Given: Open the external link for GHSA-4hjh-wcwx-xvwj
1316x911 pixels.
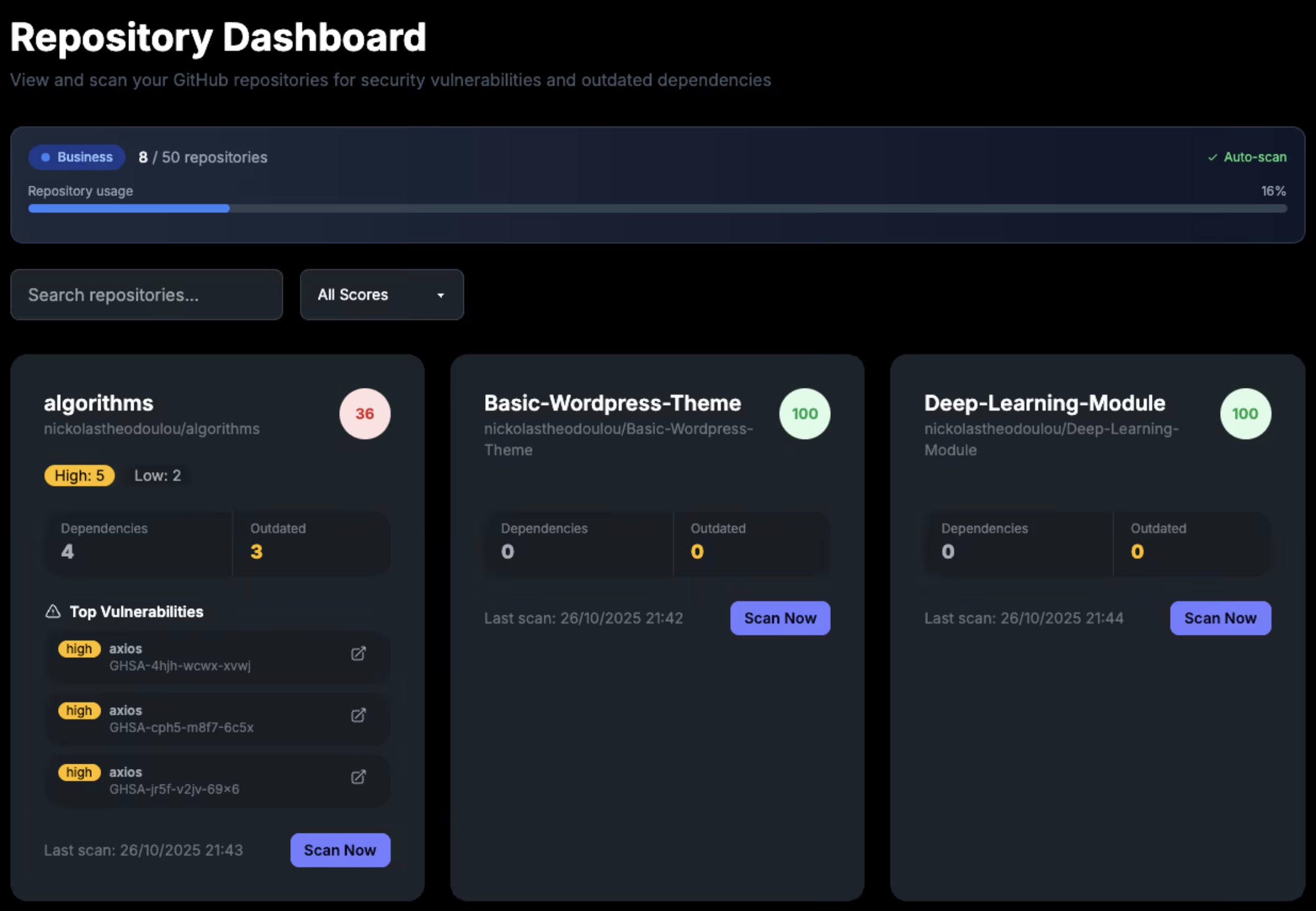Looking at the screenshot, I should 358,654.
